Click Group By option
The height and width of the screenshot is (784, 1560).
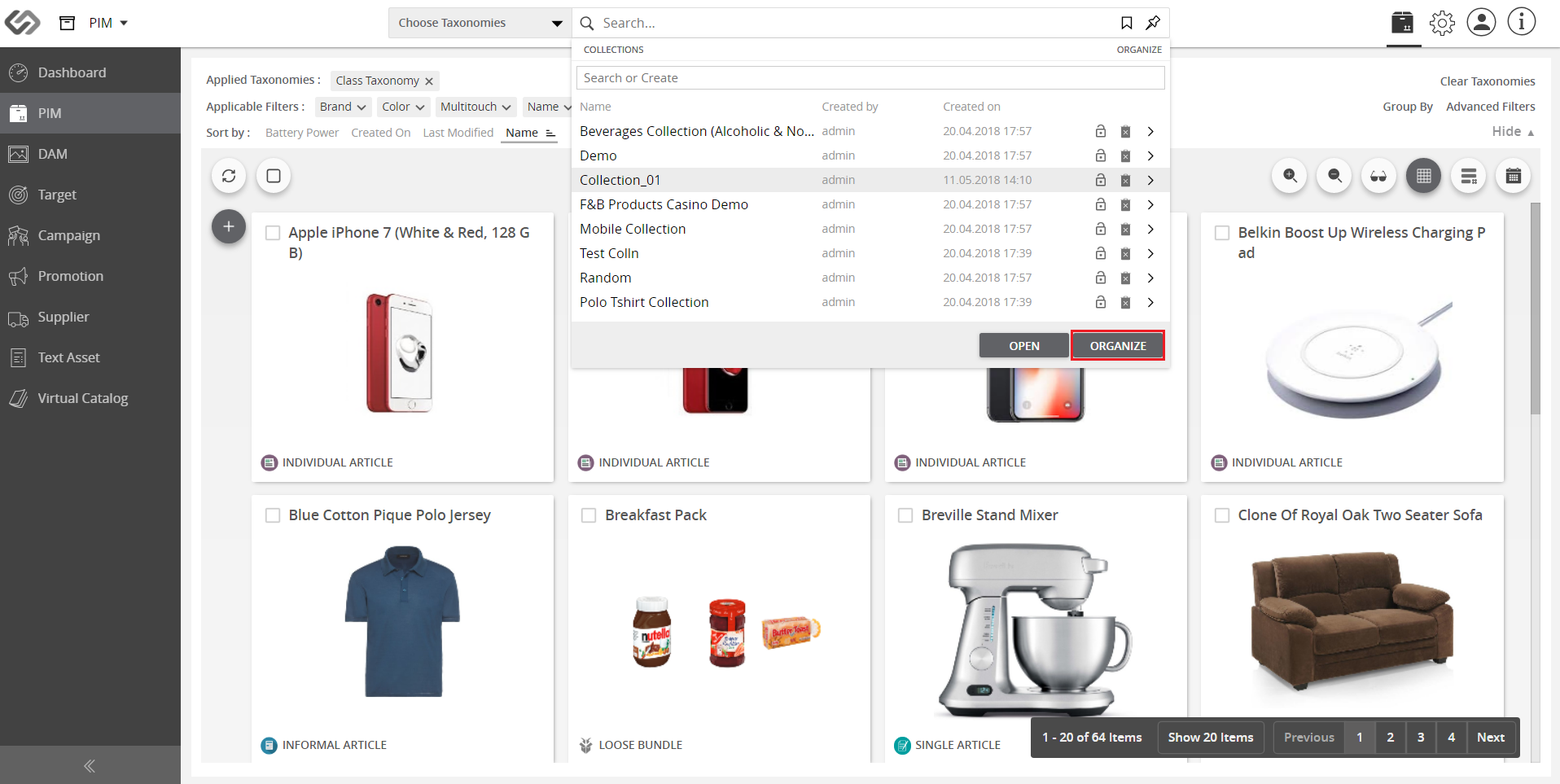tap(1408, 107)
